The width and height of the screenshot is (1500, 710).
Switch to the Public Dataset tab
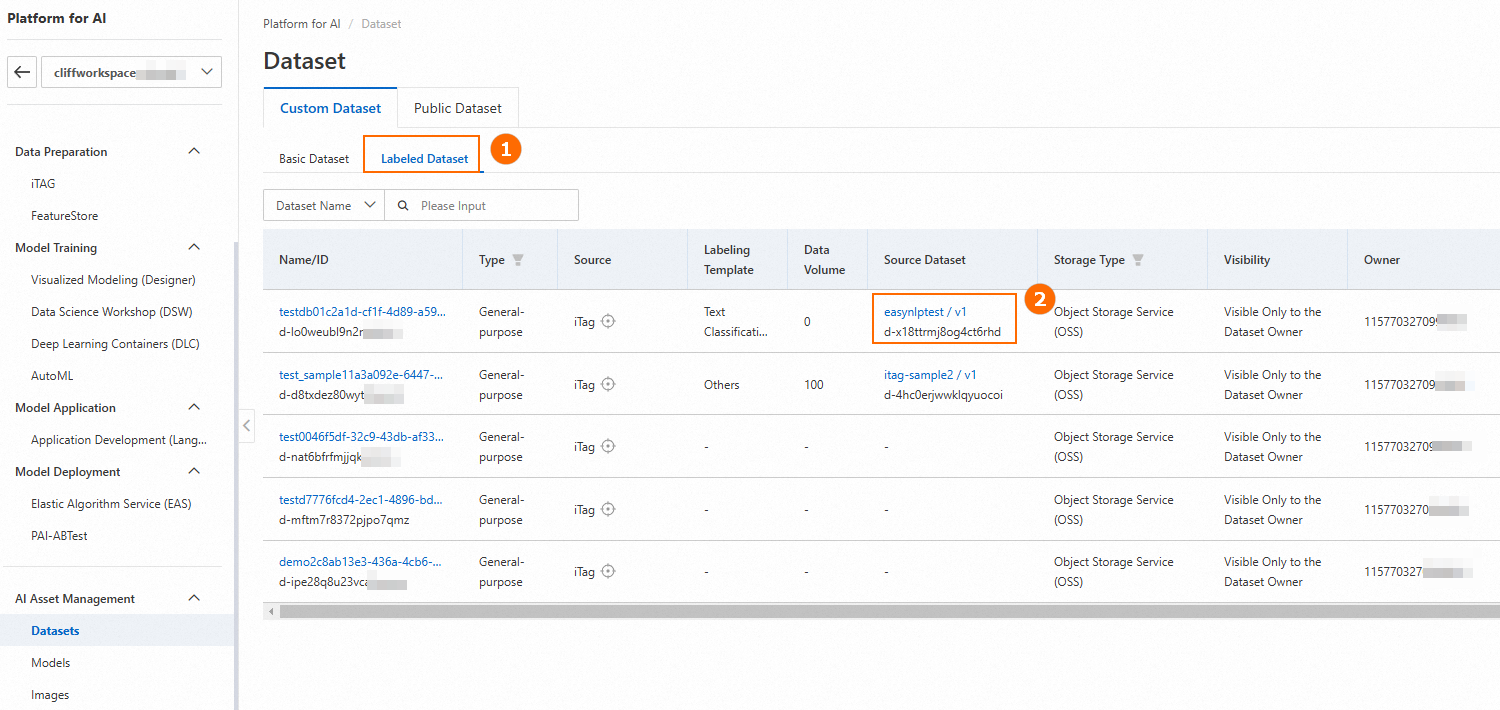point(457,108)
